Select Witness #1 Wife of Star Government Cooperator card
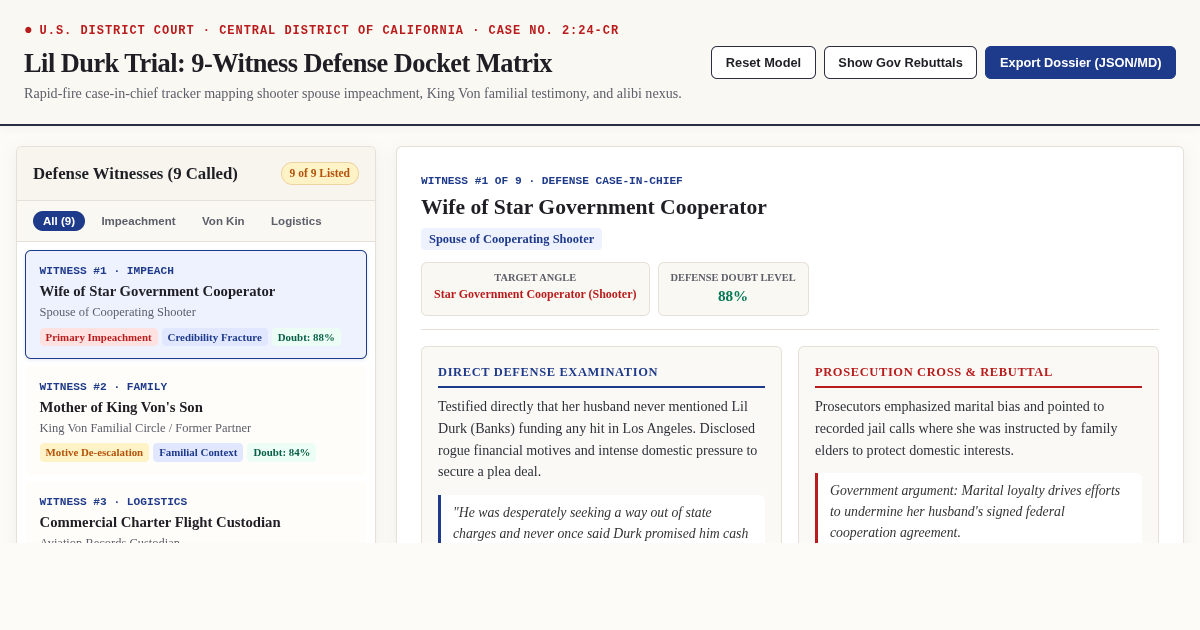The image size is (1200, 630). [x=196, y=304]
